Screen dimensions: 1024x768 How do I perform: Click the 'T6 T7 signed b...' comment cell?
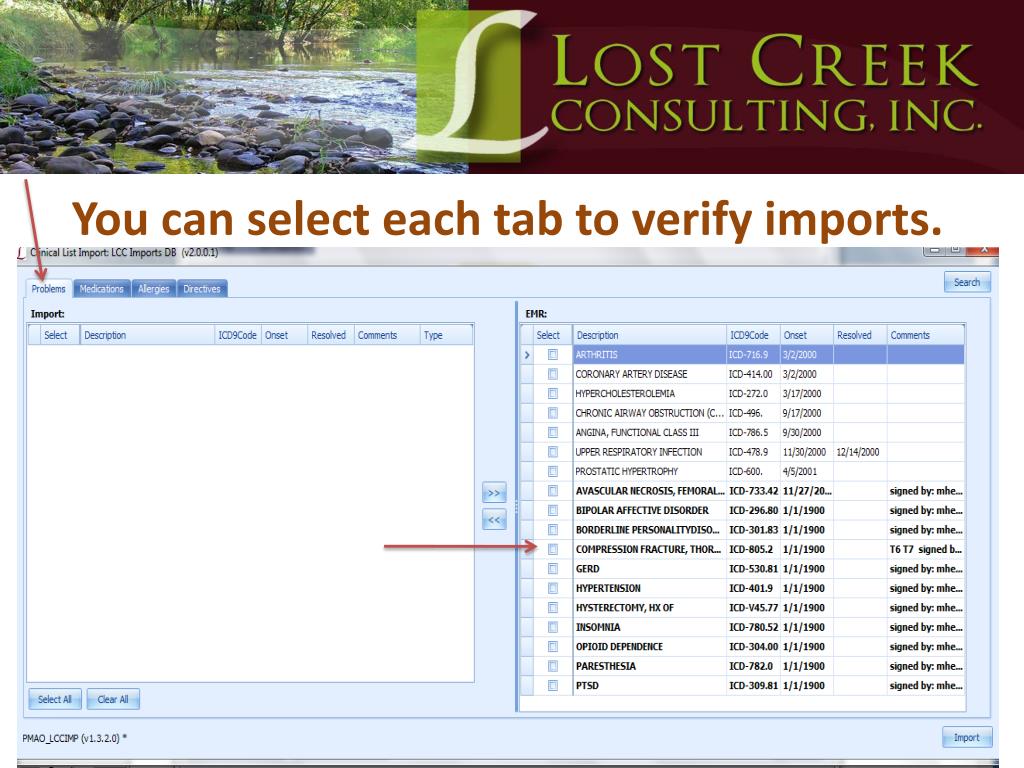tap(926, 549)
